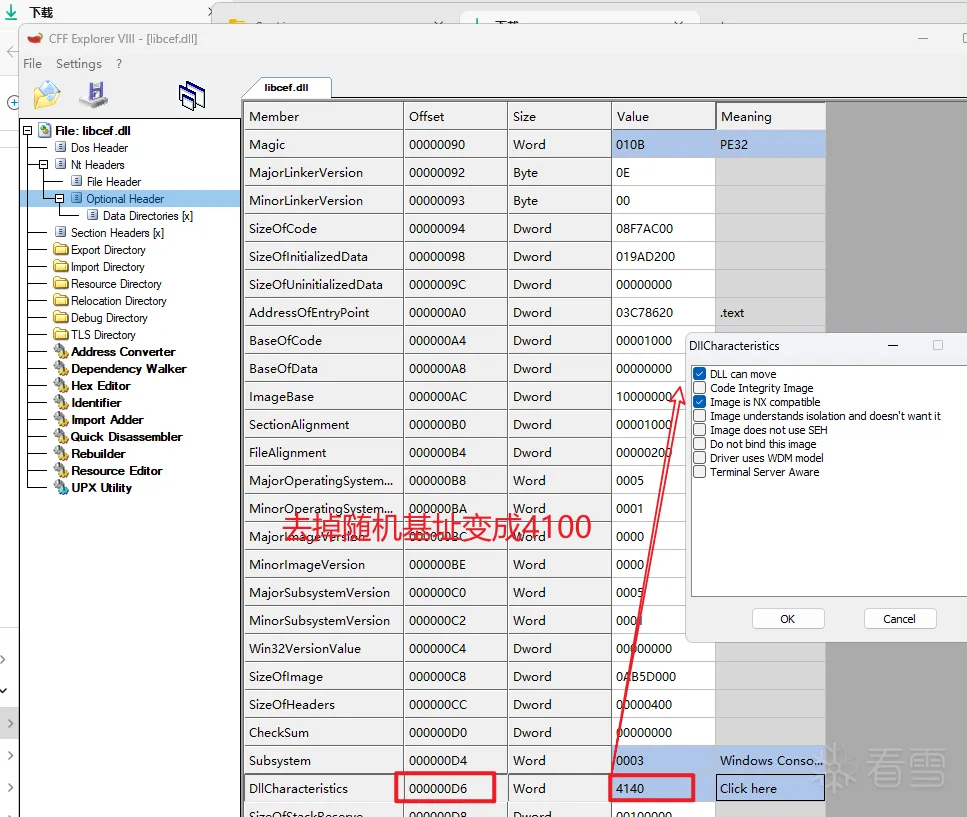The width and height of the screenshot is (967, 817).
Task: Select Optional Header in the tree
Action: (125, 199)
